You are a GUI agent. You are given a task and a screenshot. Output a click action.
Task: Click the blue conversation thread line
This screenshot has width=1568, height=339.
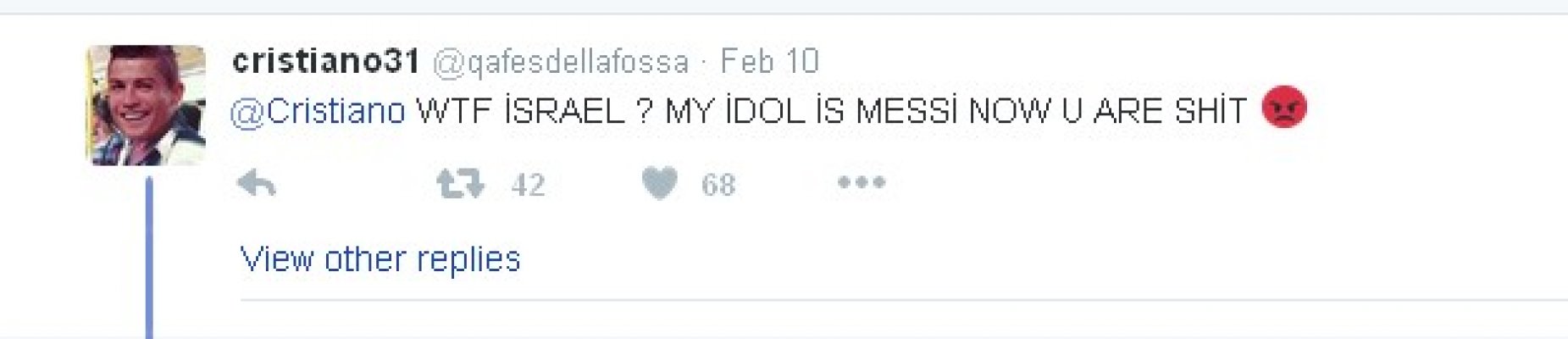pos(149,258)
